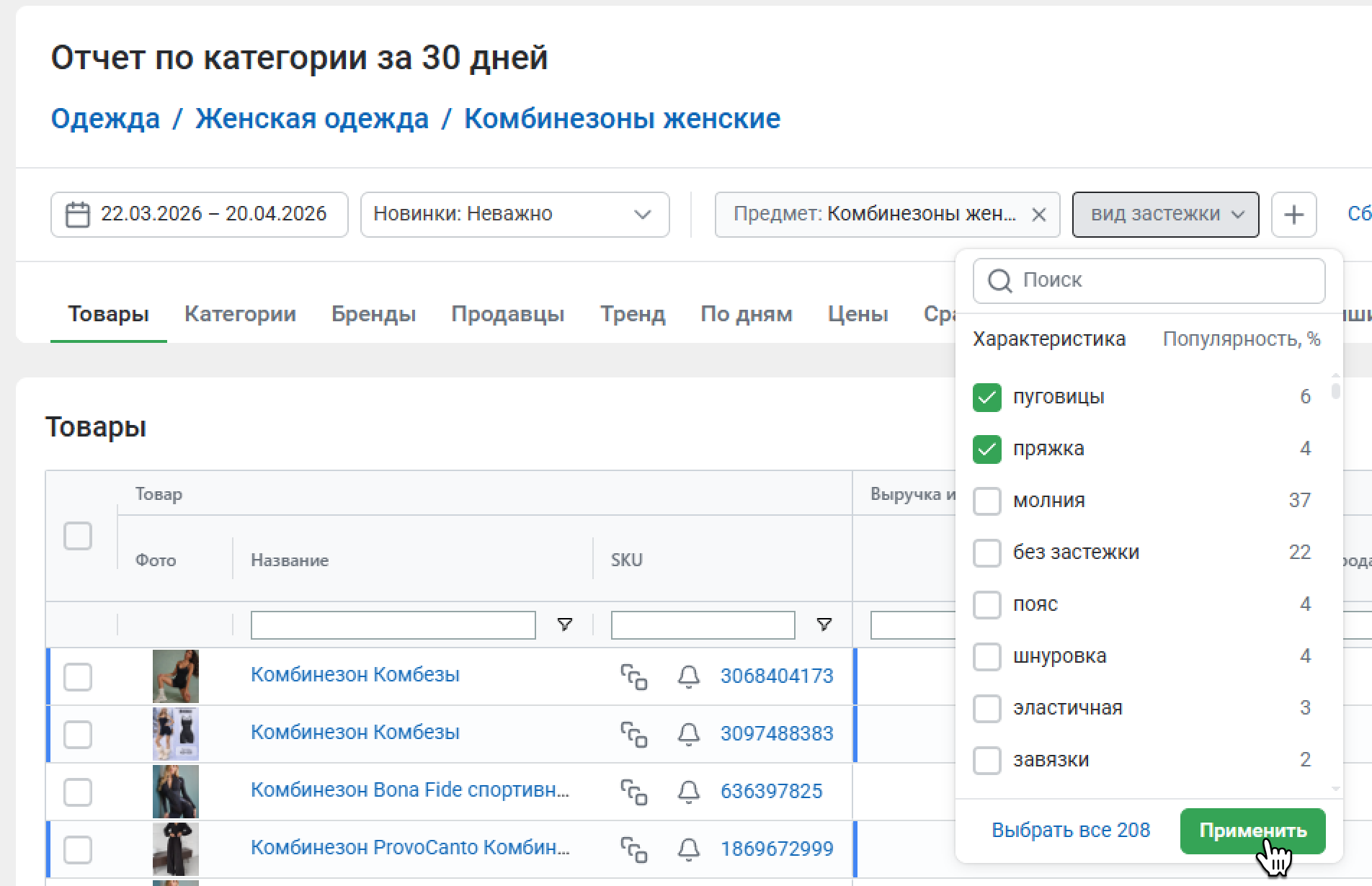Uncheck the пуговицы checkbox
Screen dimensions: 1372x886
[986, 398]
